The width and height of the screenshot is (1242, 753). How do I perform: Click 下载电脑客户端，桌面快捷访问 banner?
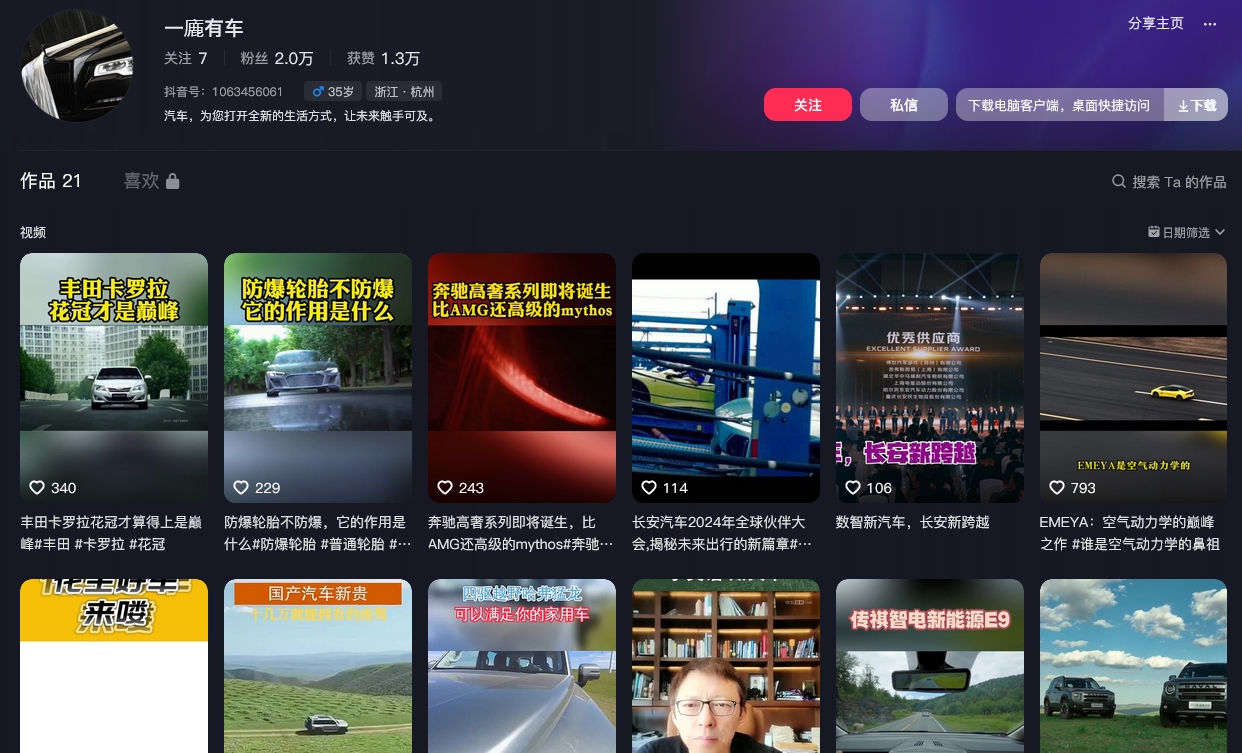(x=1060, y=105)
